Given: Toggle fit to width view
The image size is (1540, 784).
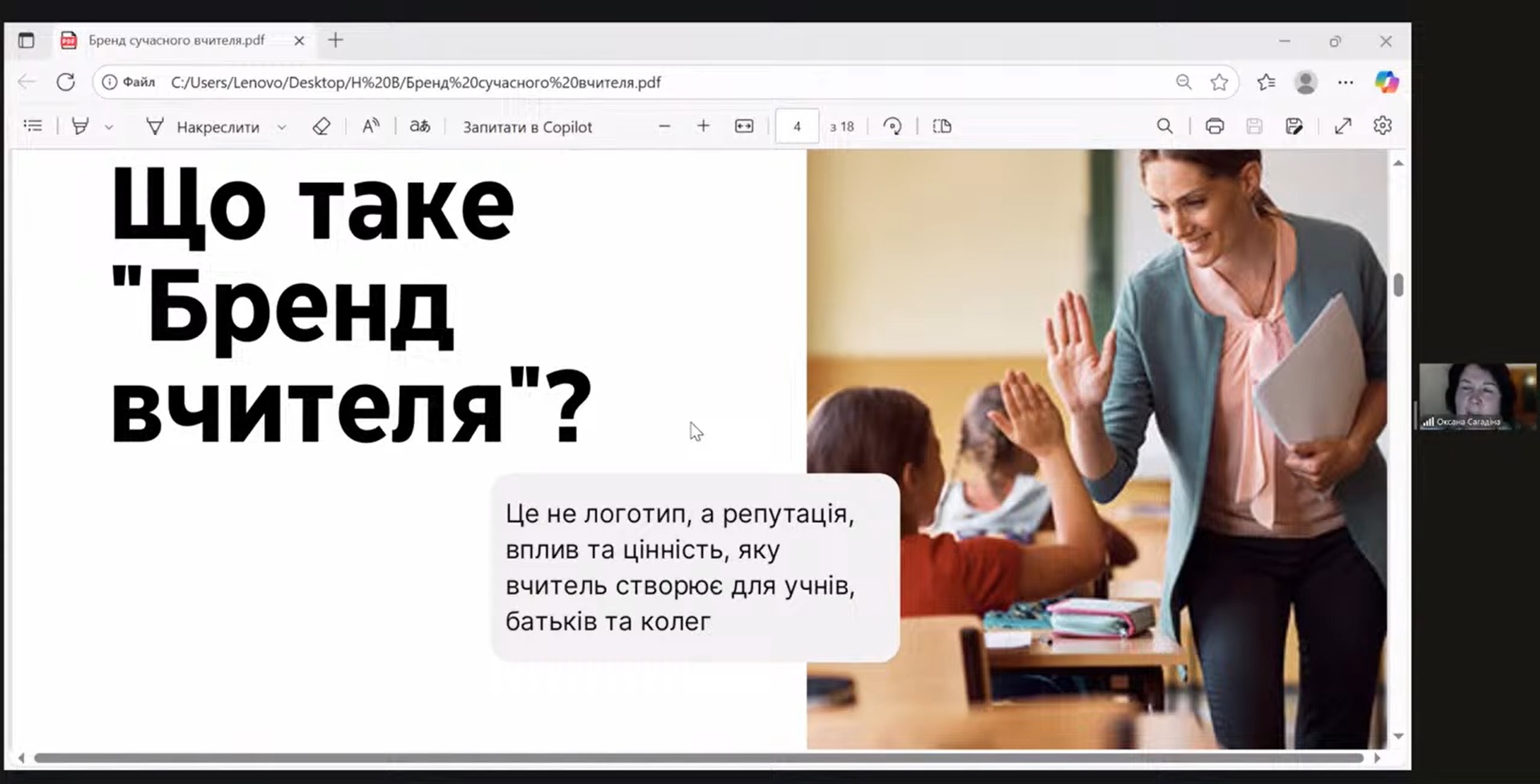Looking at the screenshot, I should point(744,126).
